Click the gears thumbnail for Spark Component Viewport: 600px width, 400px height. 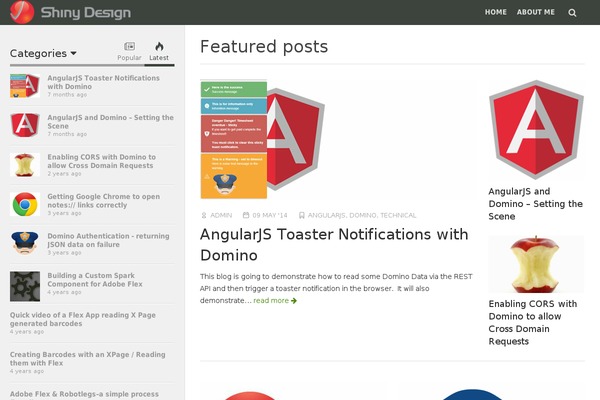[x=25, y=286]
